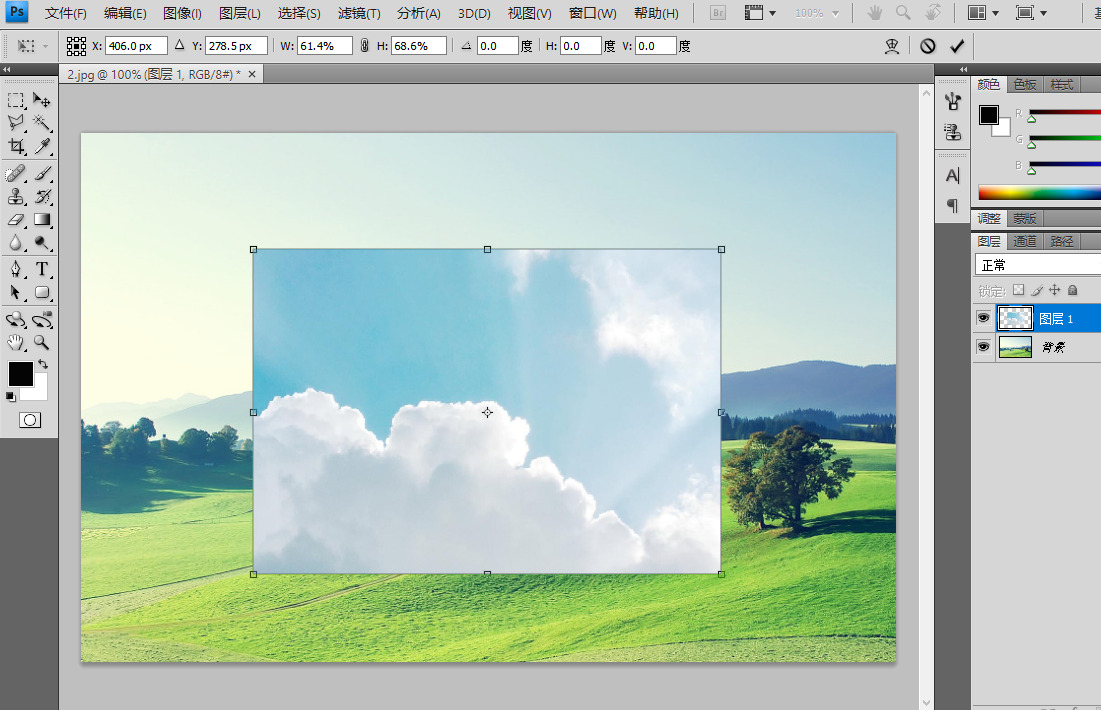The image size is (1101, 710).
Task: Switch to warp mode in options bar
Action: coord(892,46)
